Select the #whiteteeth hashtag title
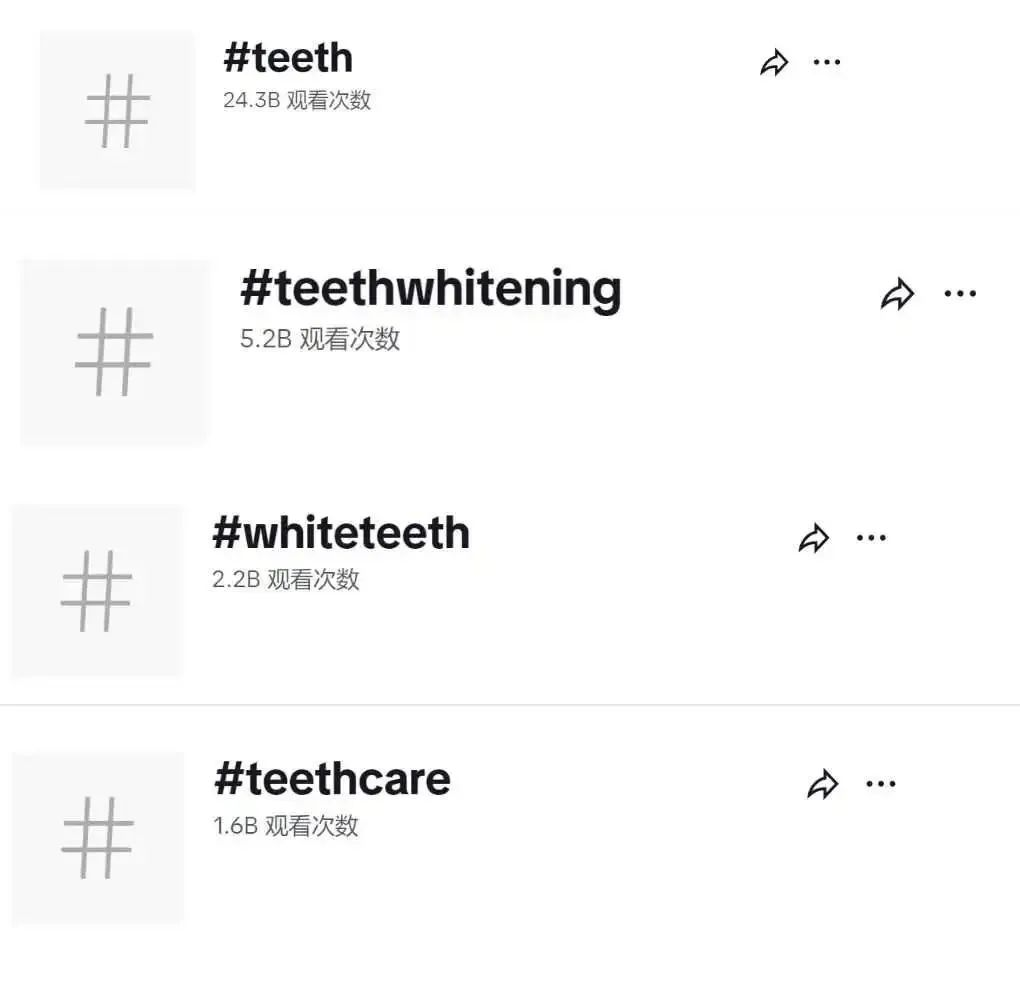The height and width of the screenshot is (996, 1020). pyautogui.click(x=341, y=533)
